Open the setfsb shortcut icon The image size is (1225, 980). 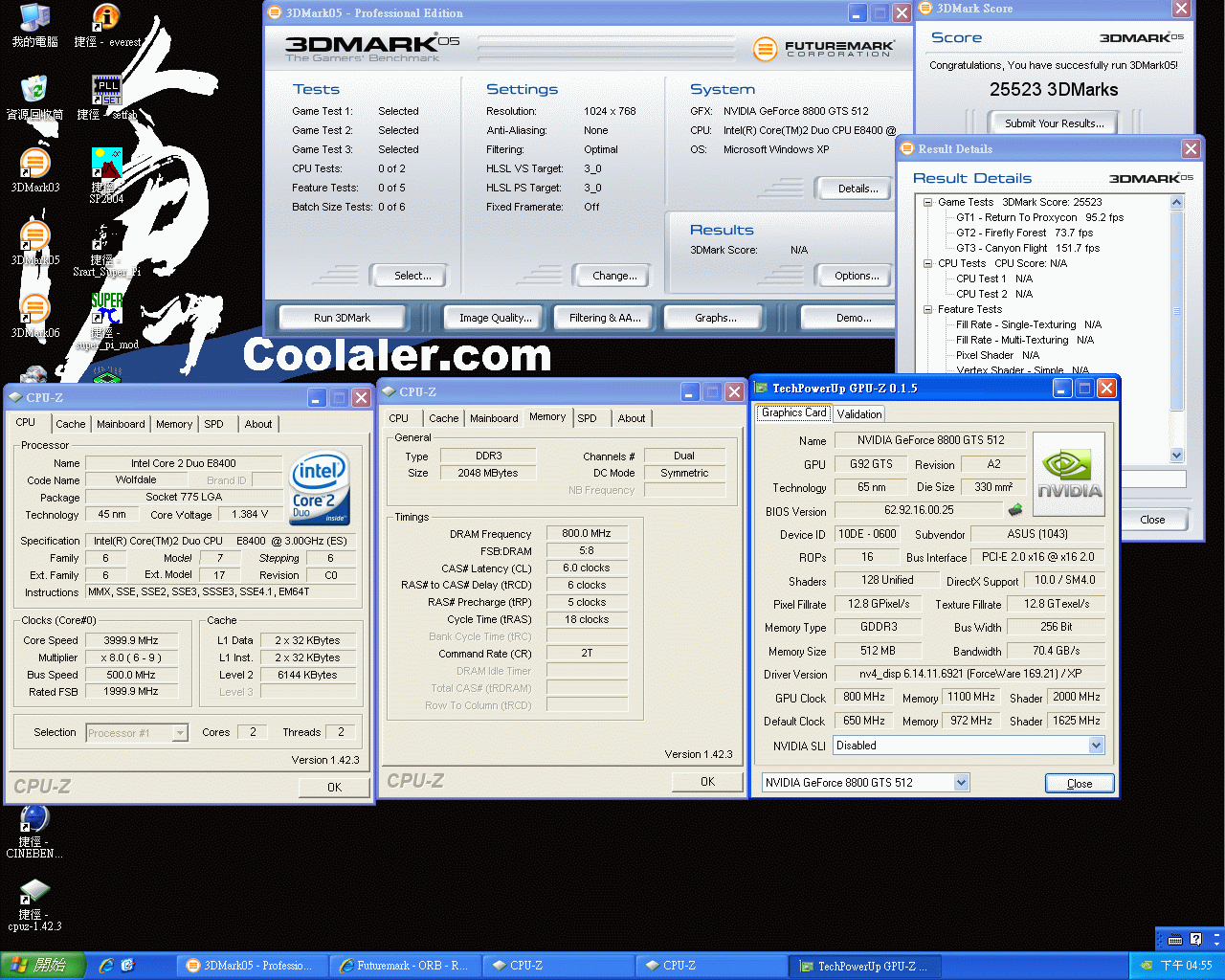pos(106,98)
